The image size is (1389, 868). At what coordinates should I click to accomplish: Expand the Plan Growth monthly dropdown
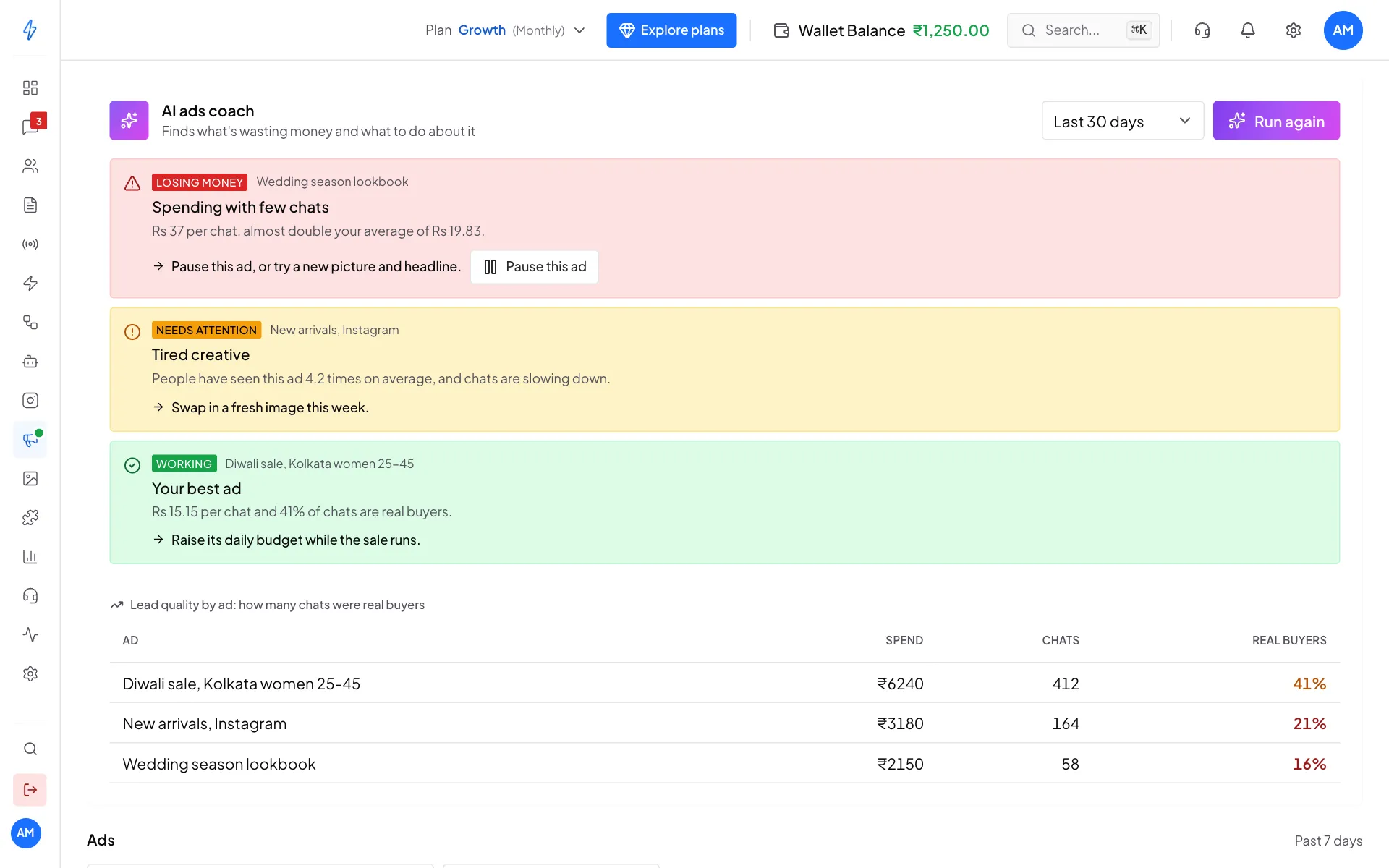coord(505,30)
